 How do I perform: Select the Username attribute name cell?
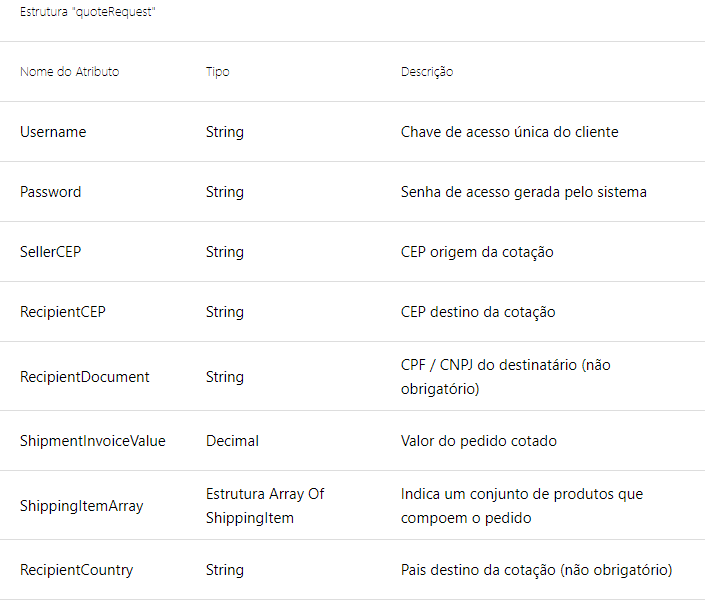(53, 132)
